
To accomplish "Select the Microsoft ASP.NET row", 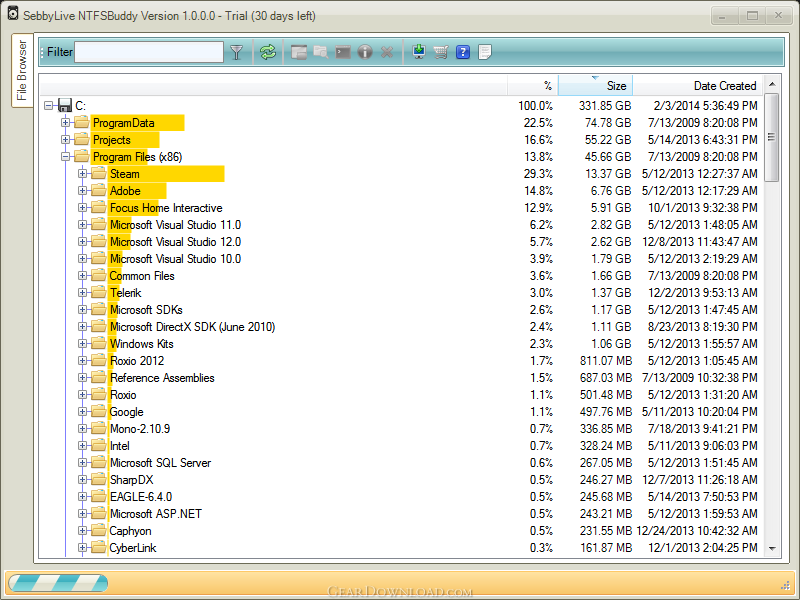I will (401, 514).
